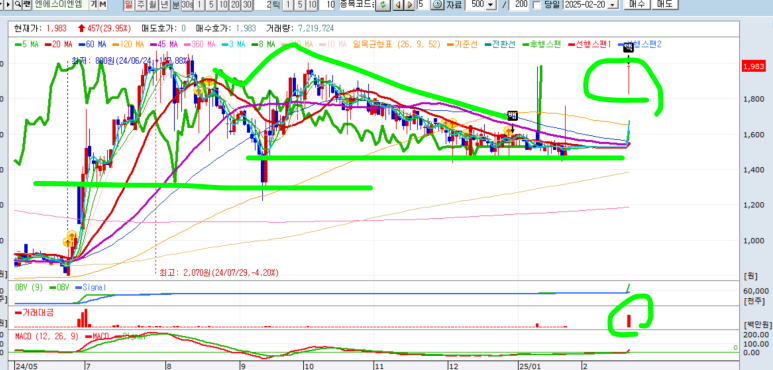The width and height of the screenshot is (773, 370).
Task: Enable the 당일 checkbox
Action: 536,5
